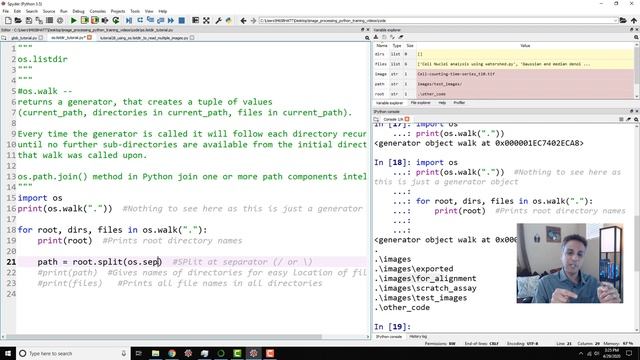
Task: Run the file with the green play button
Action: [x=73, y=20]
